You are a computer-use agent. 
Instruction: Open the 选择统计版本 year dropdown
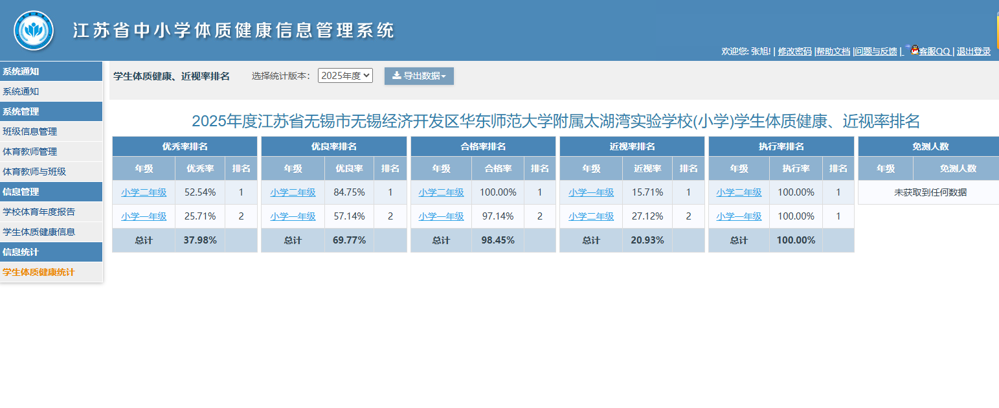click(345, 76)
